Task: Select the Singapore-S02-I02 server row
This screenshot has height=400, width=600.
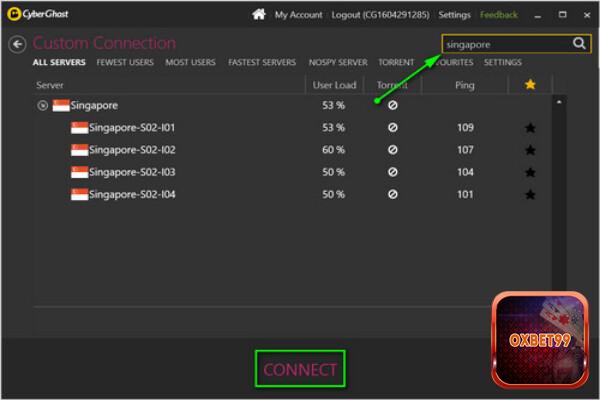Action: point(292,150)
